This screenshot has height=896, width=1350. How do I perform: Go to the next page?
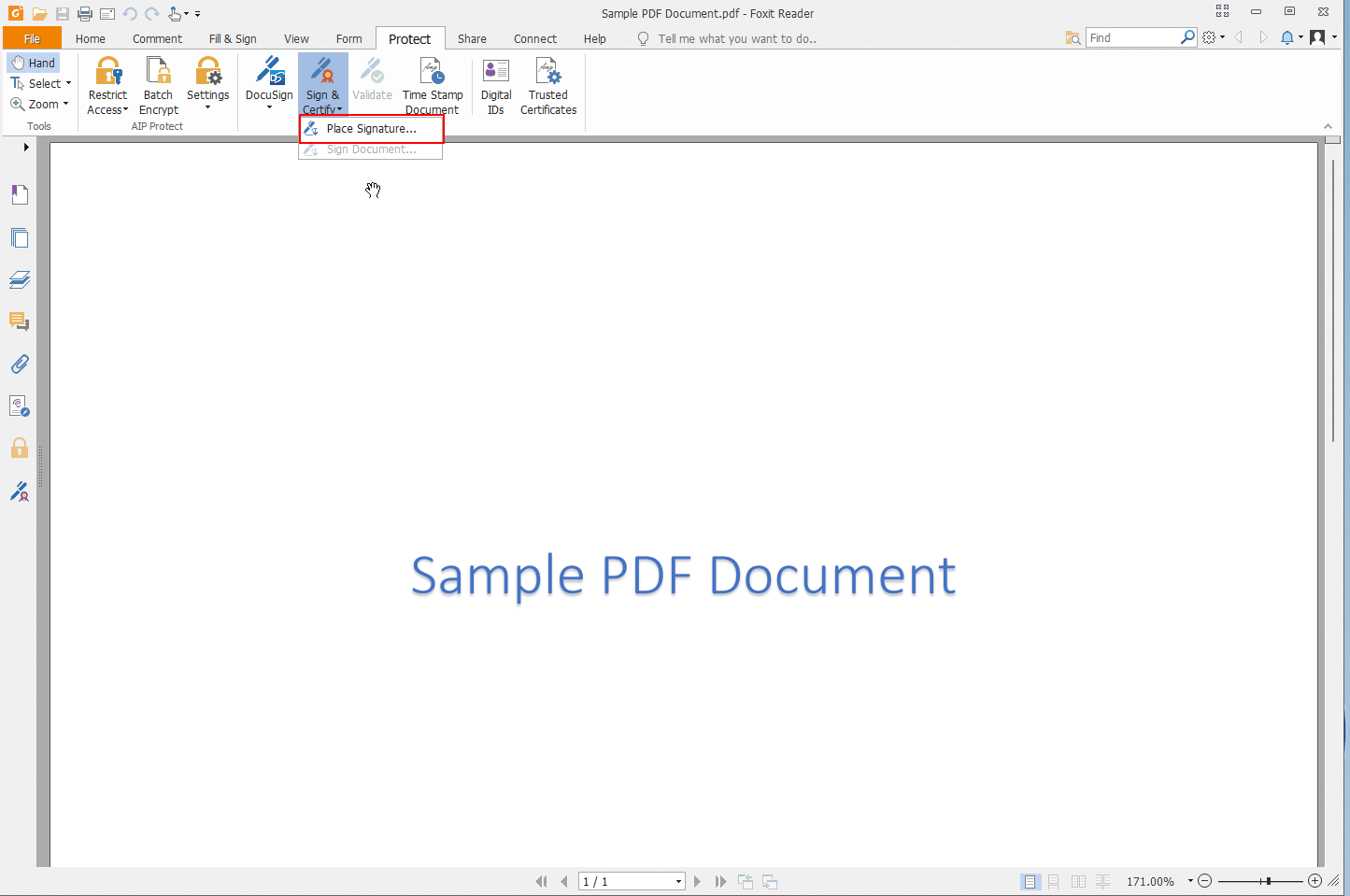(697, 881)
